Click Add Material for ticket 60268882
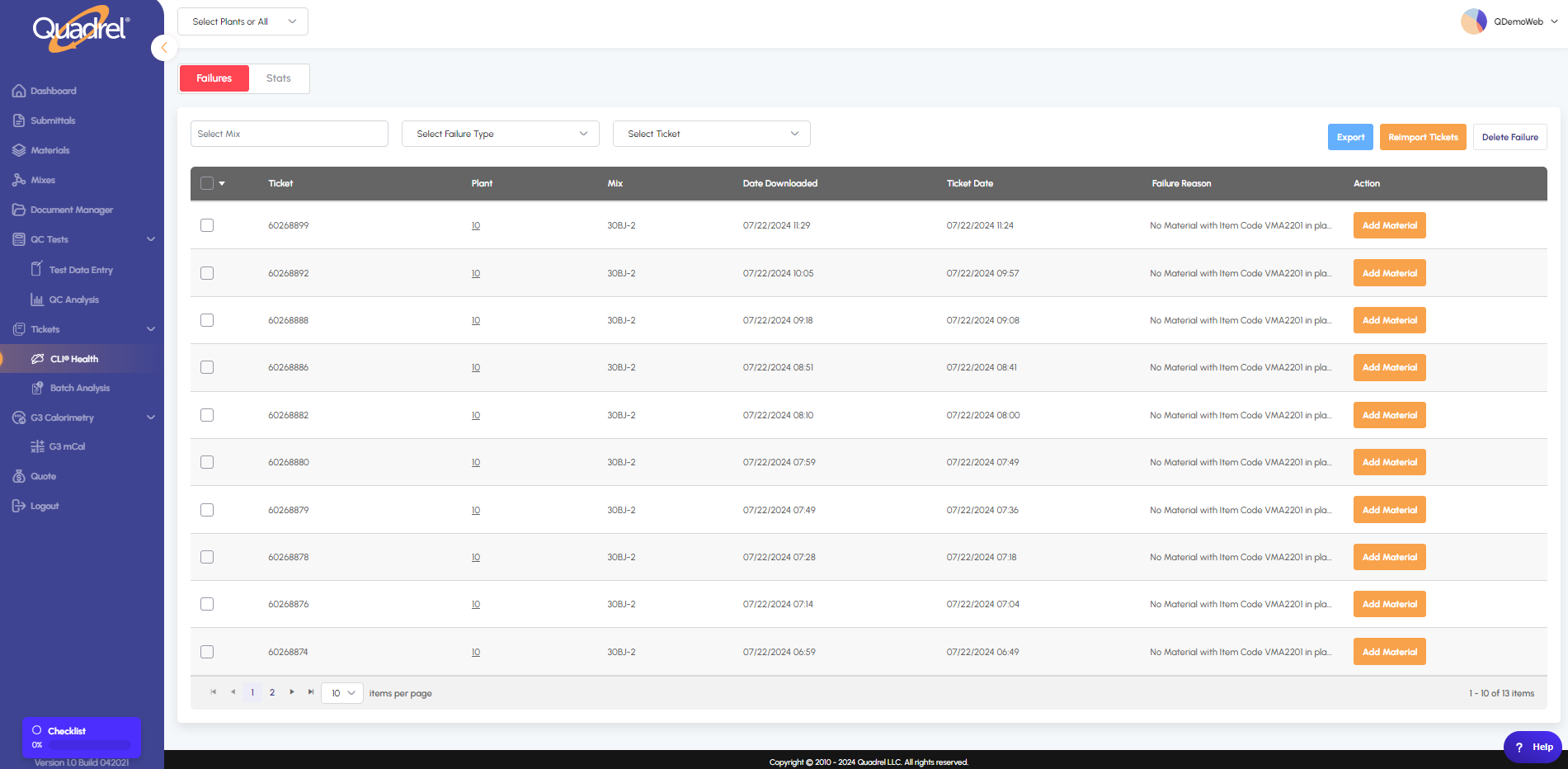 tap(1390, 415)
